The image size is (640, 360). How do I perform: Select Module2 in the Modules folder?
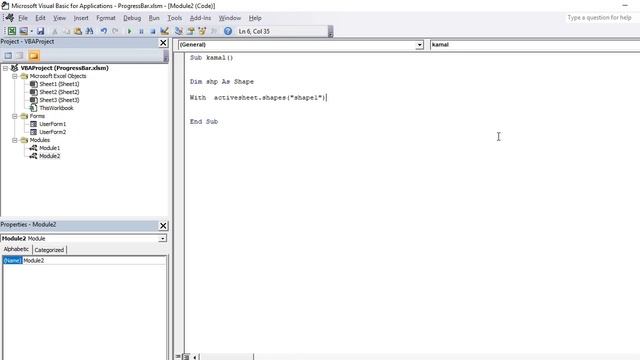[49, 156]
